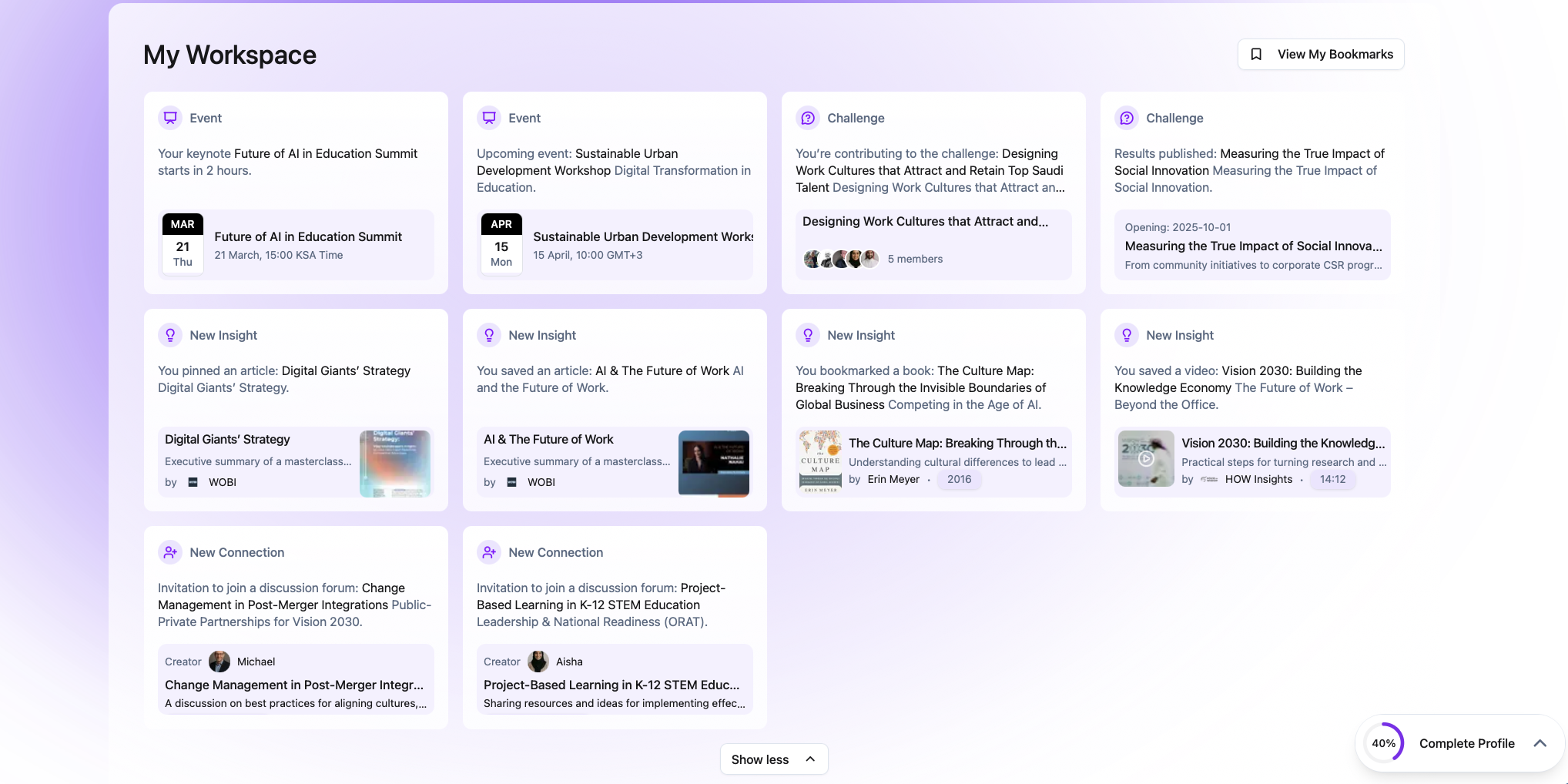
Task: Click the 40% profile progress ring
Action: pyautogui.click(x=1384, y=743)
